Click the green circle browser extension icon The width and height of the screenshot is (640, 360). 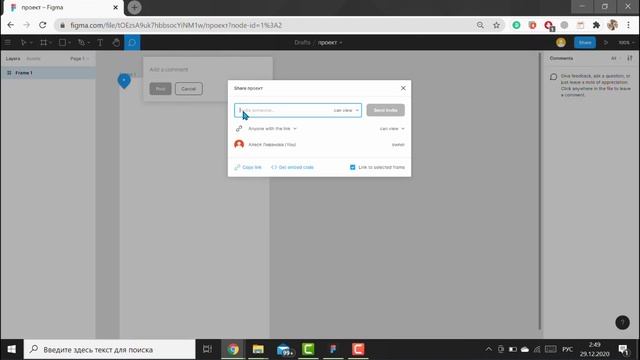(x=516, y=25)
